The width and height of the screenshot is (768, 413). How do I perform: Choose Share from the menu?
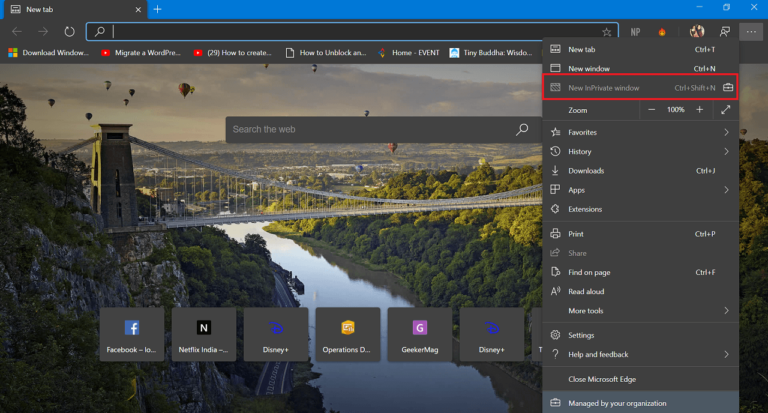[x=640, y=253]
